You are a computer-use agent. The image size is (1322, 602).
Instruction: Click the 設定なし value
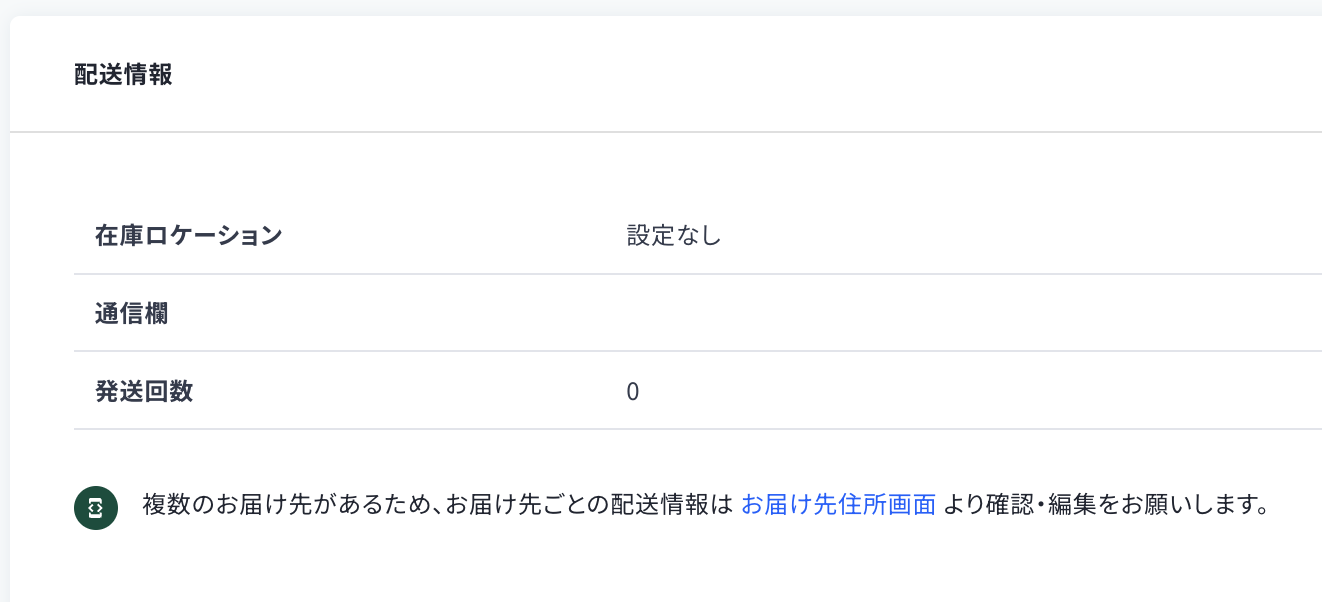coord(674,236)
